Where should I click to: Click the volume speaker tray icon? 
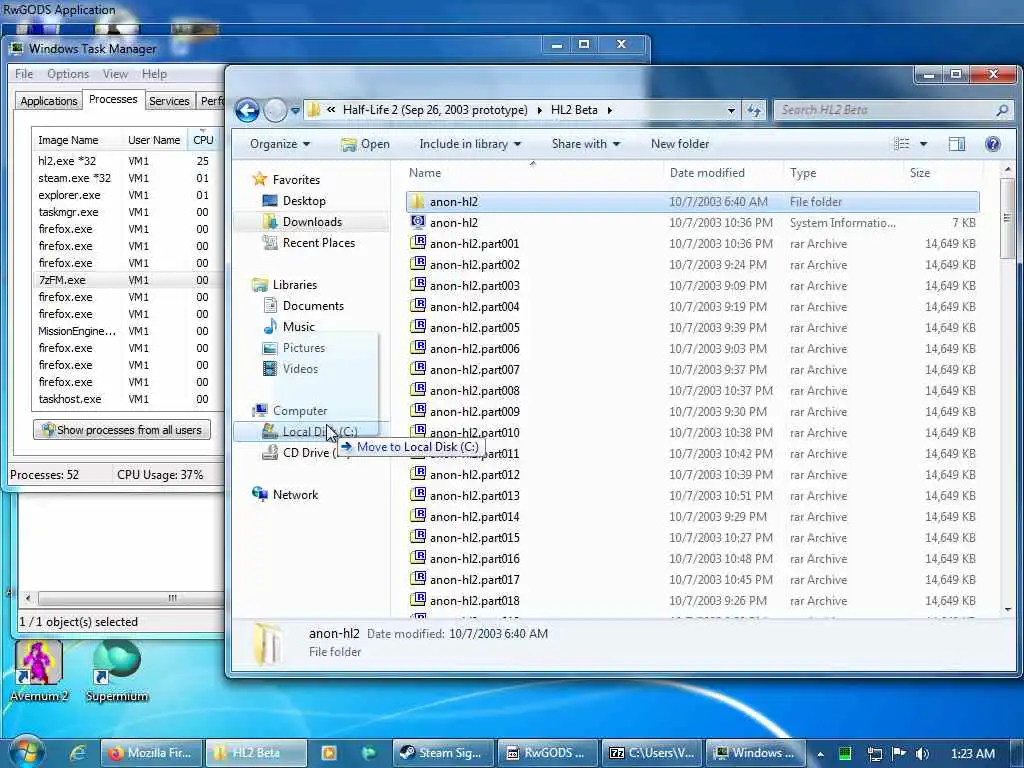tap(922, 754)
